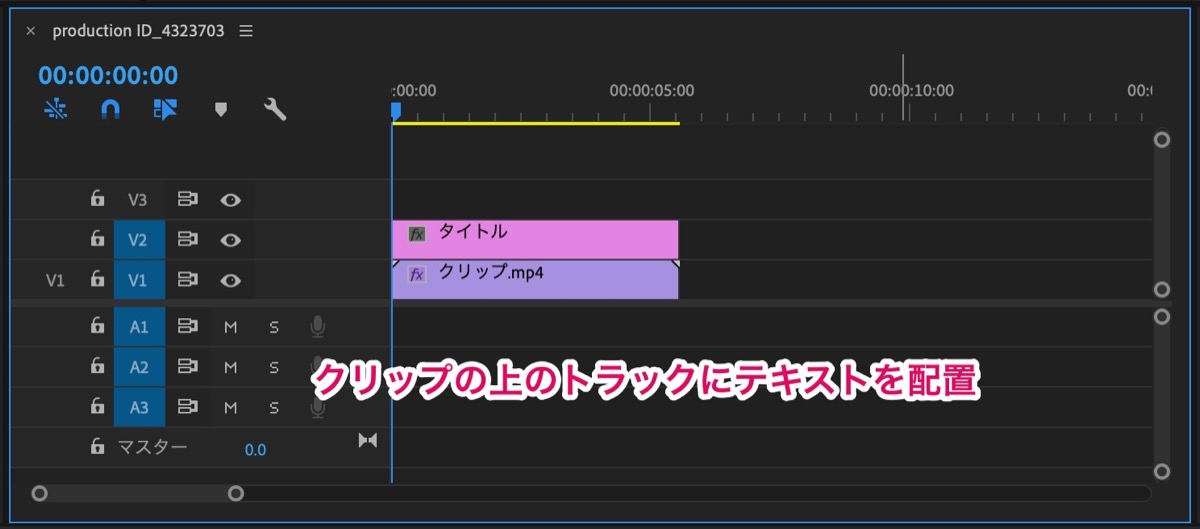Click top handle of video tracks scrollbar
The image size is (1200, 529).
(x=1161, y=140)
